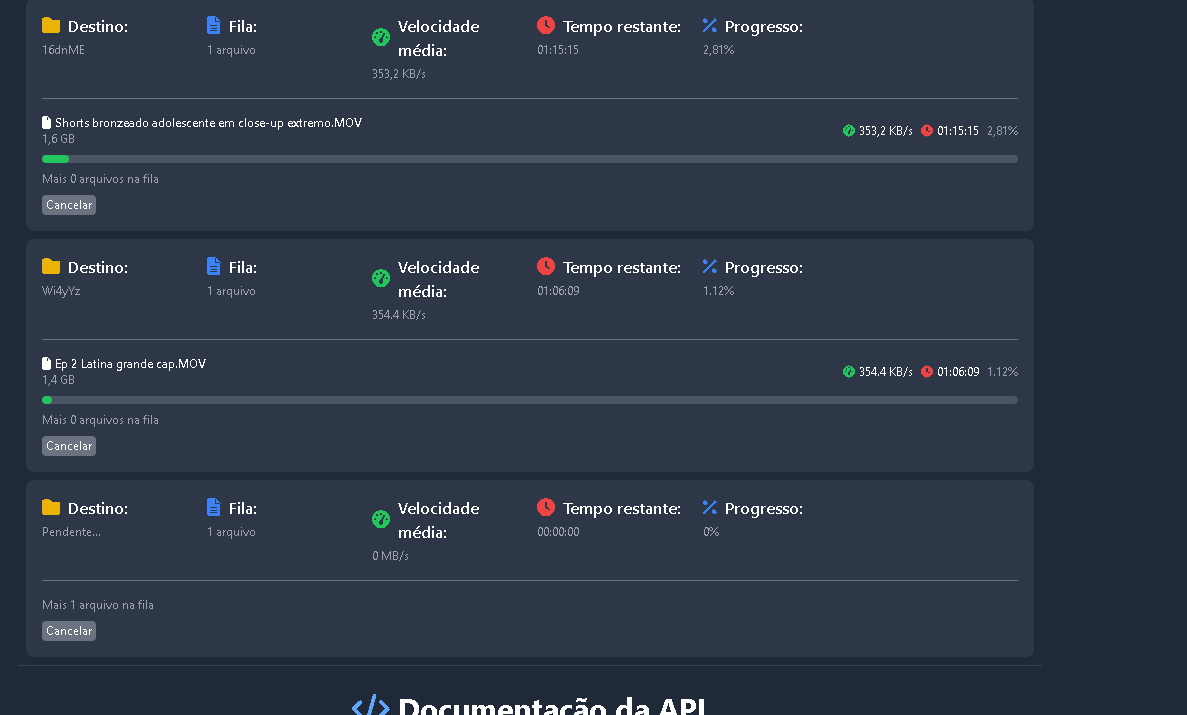The width and height of the screenshot is (1187, 715).
Task: Click the small red clock icon in the Wi4yYz file row
Action: tap(927, 372)
